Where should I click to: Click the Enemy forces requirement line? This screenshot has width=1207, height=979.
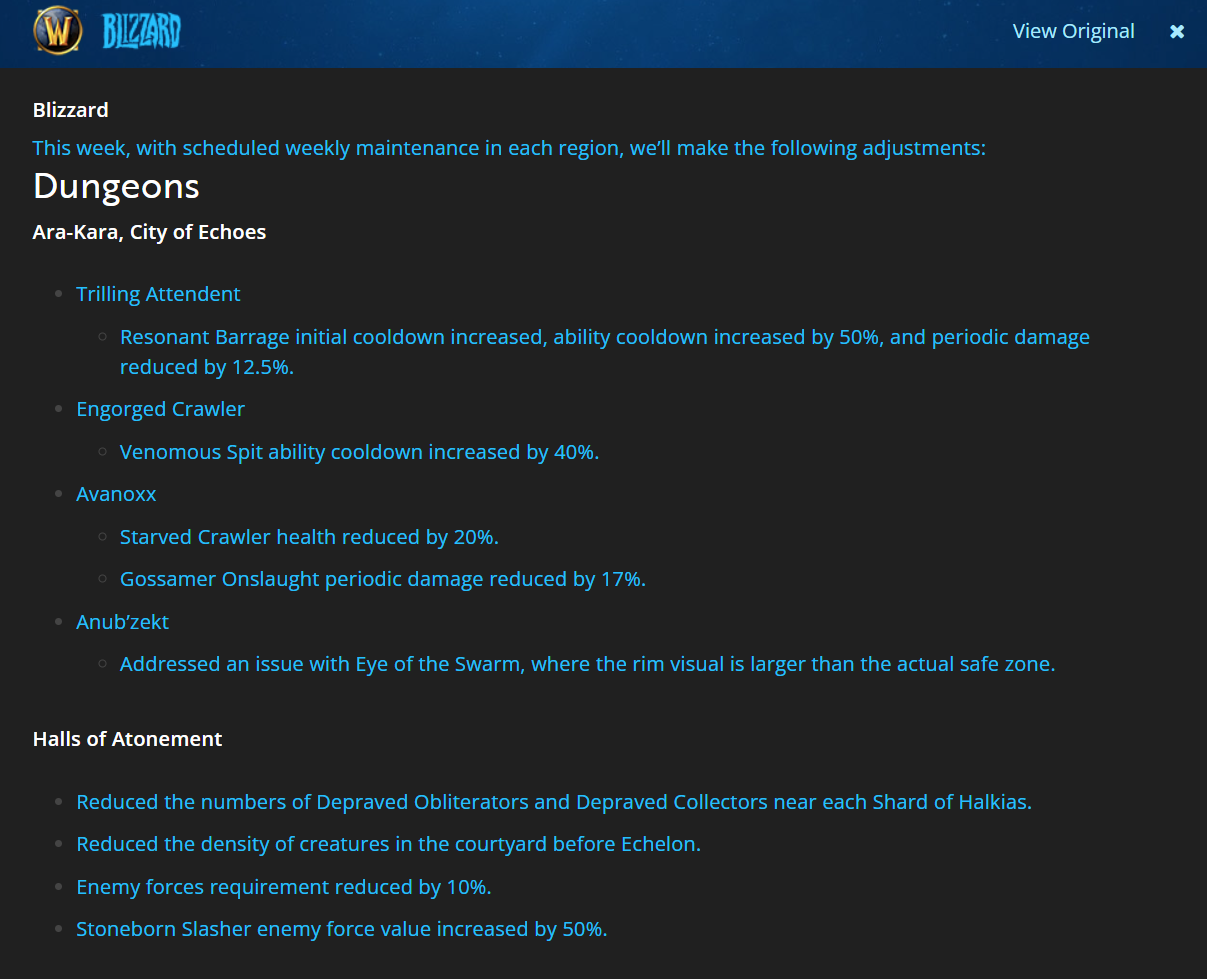[x=283, y=887]
